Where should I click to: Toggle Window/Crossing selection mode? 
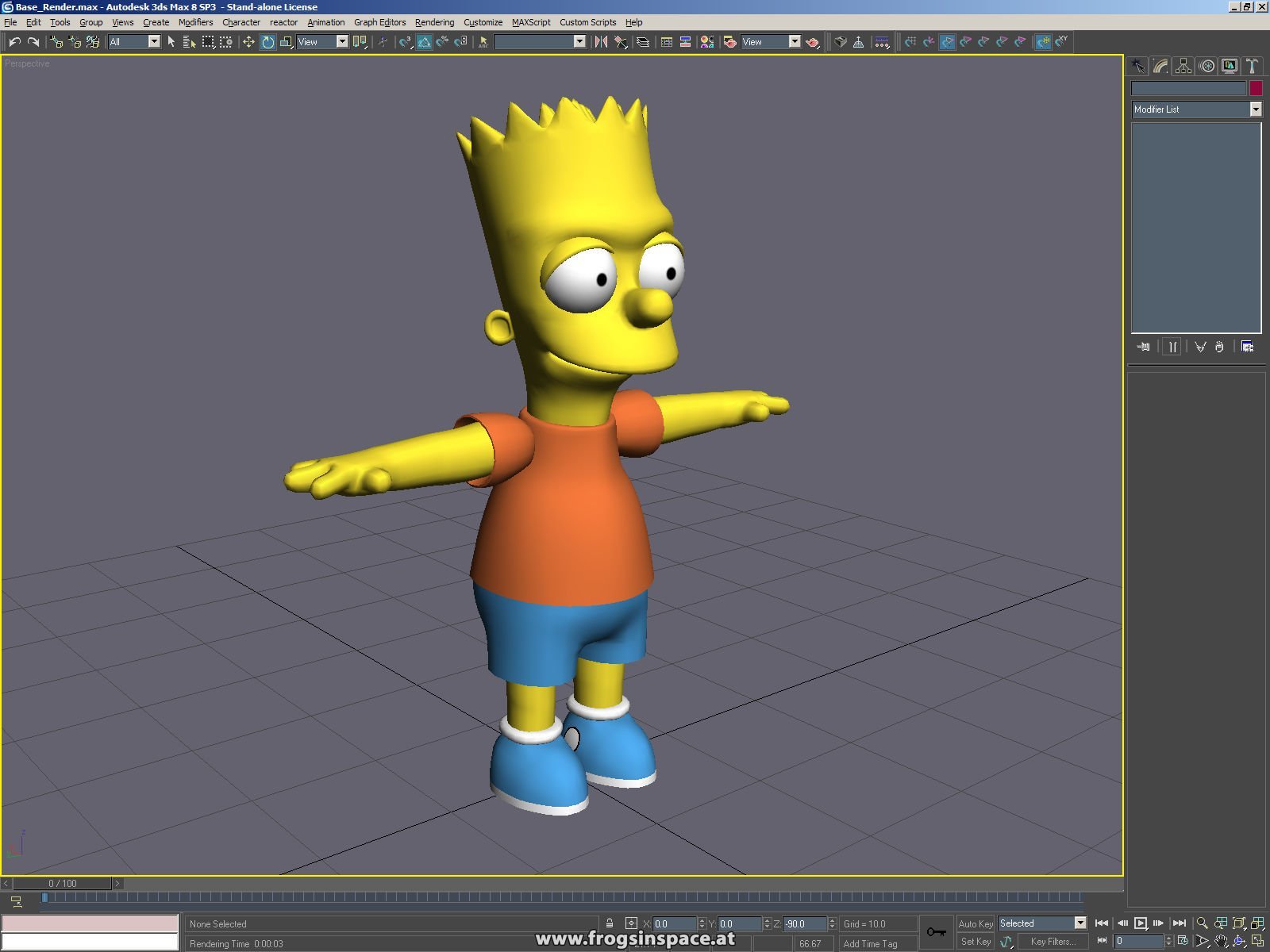(226, 42)
